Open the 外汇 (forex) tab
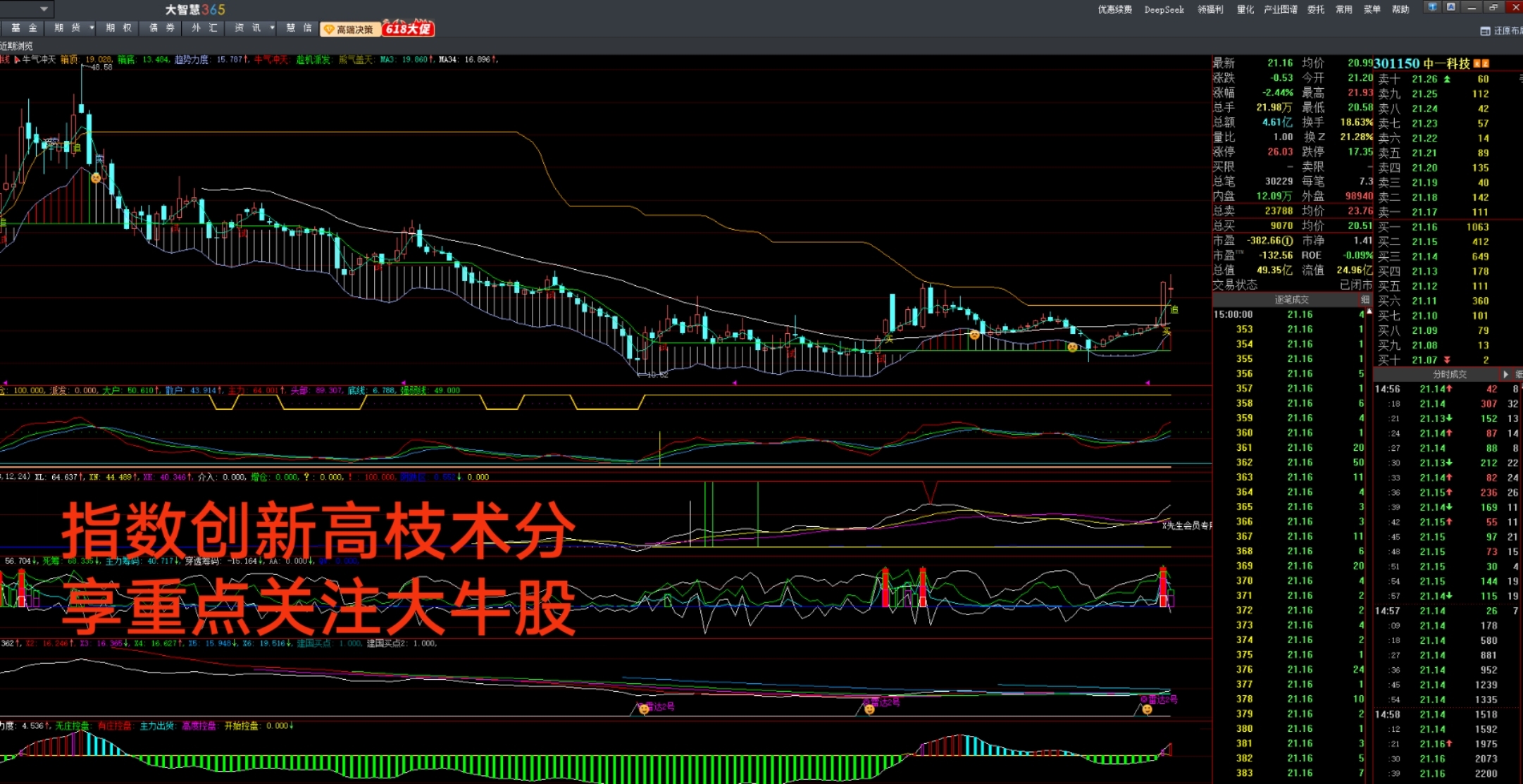 [x=204, y=28]
